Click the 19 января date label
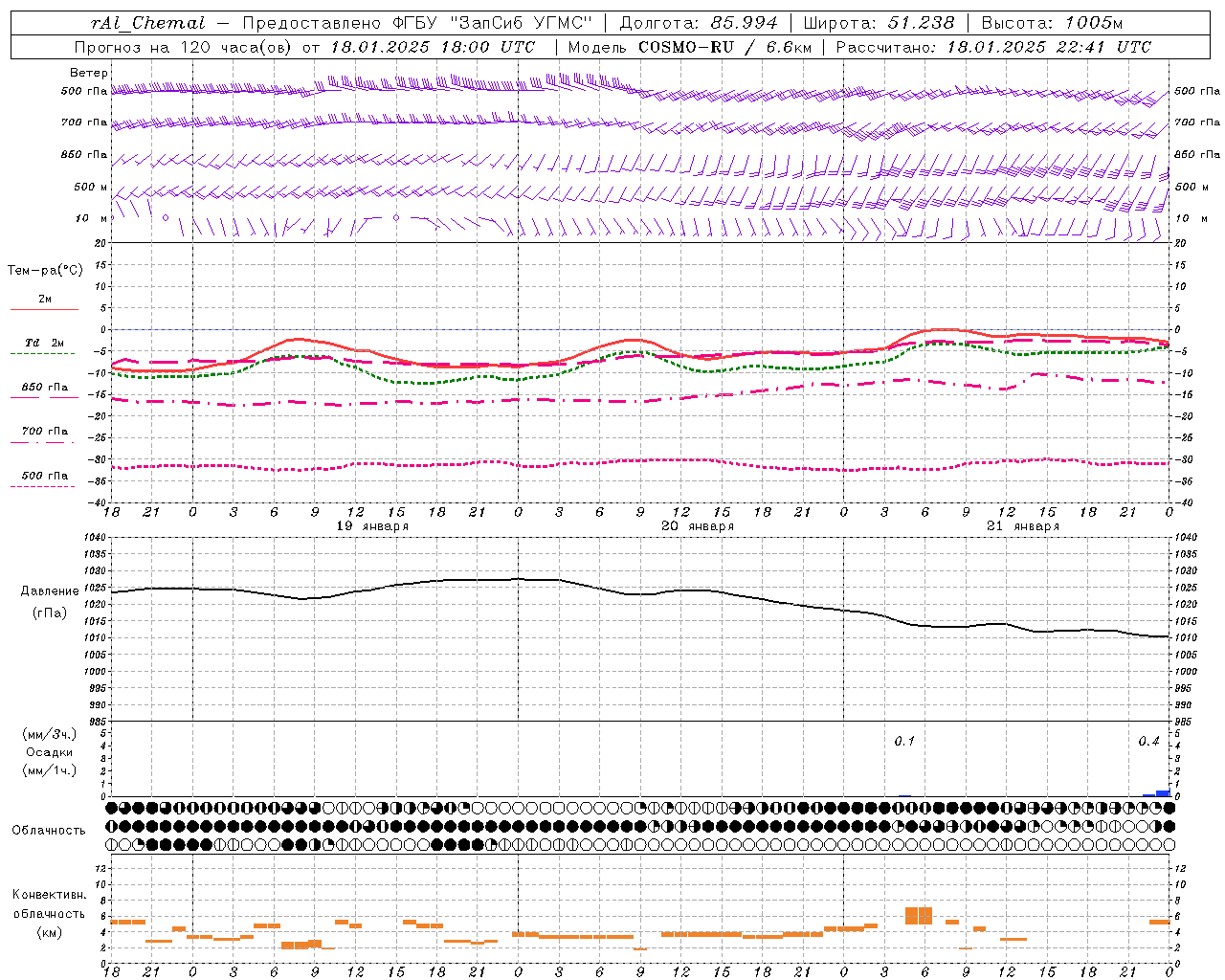Image resolution: width=1225 pixels, height=980 pixels. click(372, 526)
